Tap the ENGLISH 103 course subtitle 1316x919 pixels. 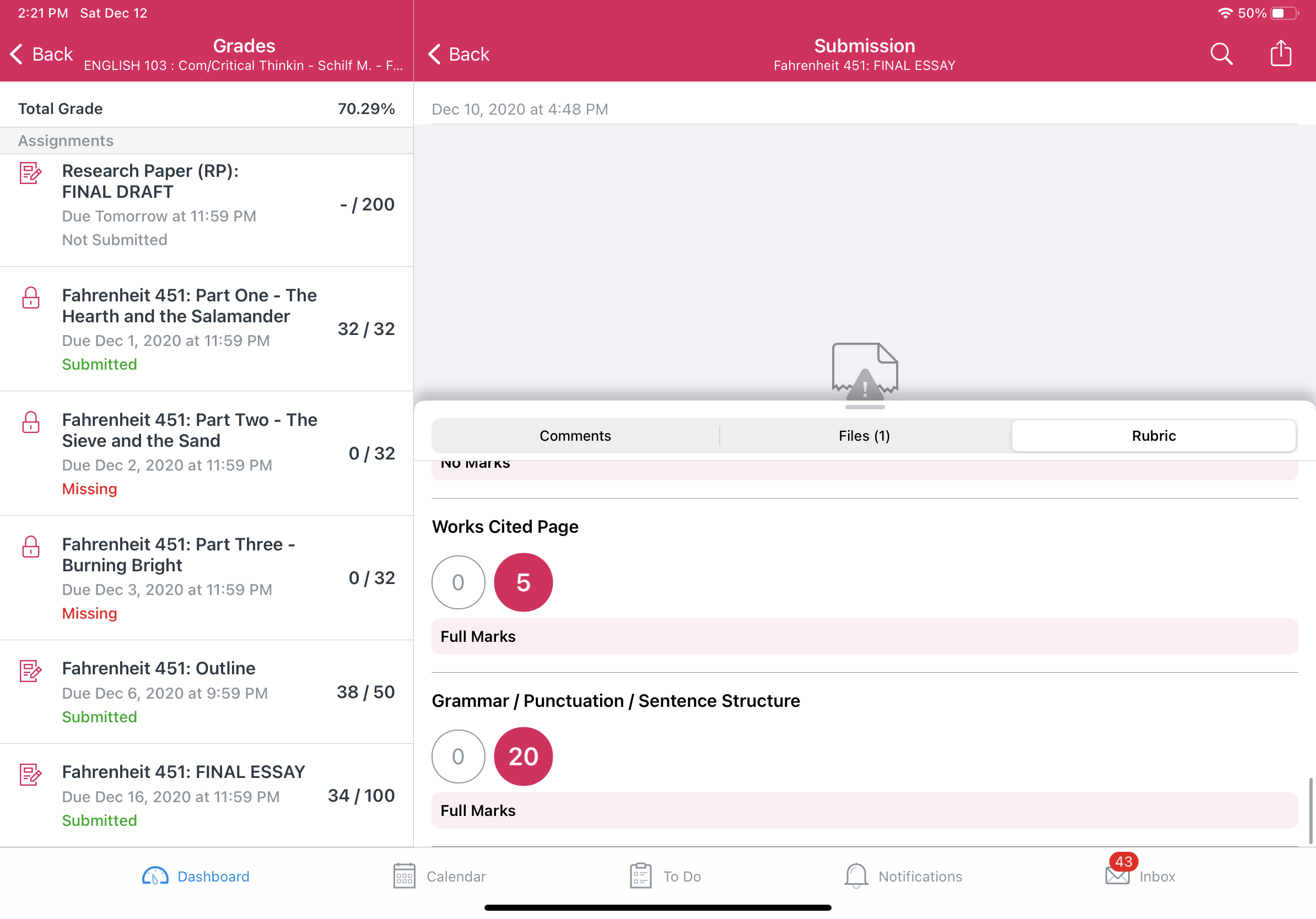244,66
